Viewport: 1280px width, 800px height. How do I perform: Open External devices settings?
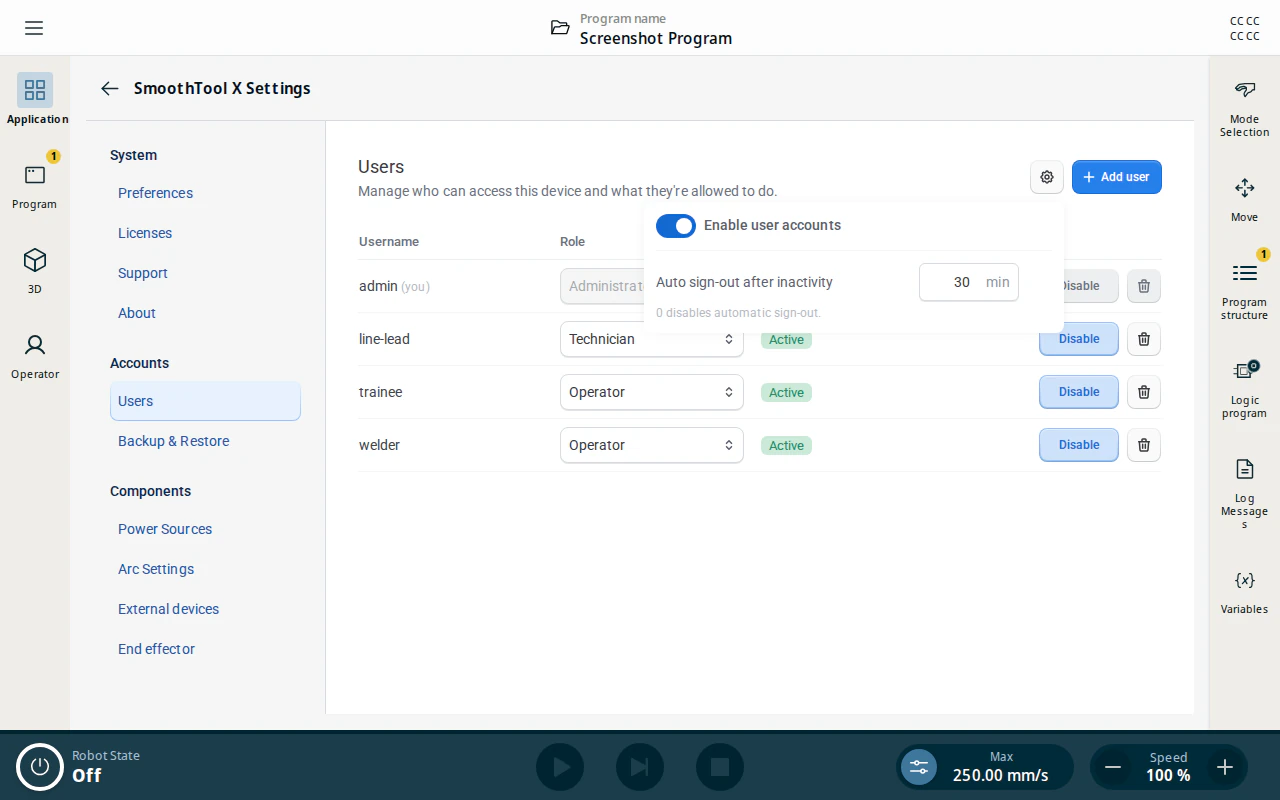pos(205,609)
